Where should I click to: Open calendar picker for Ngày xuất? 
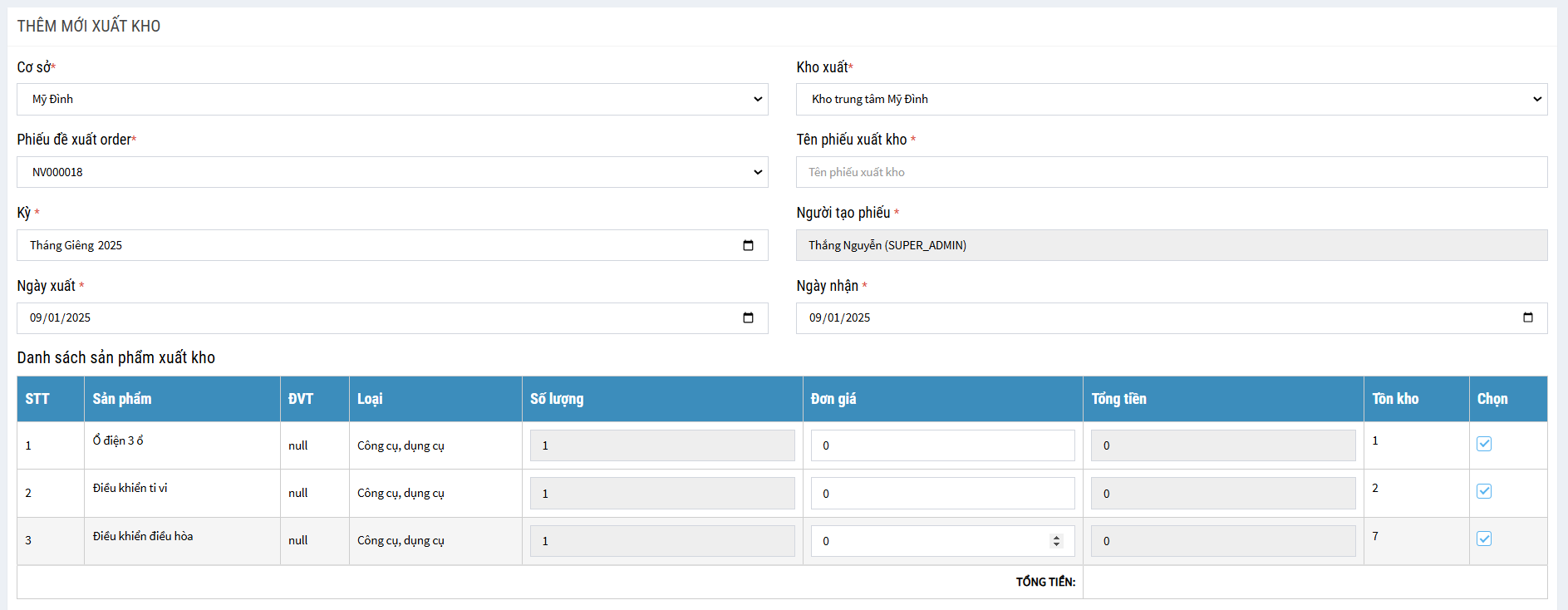(x=748, y=317)
